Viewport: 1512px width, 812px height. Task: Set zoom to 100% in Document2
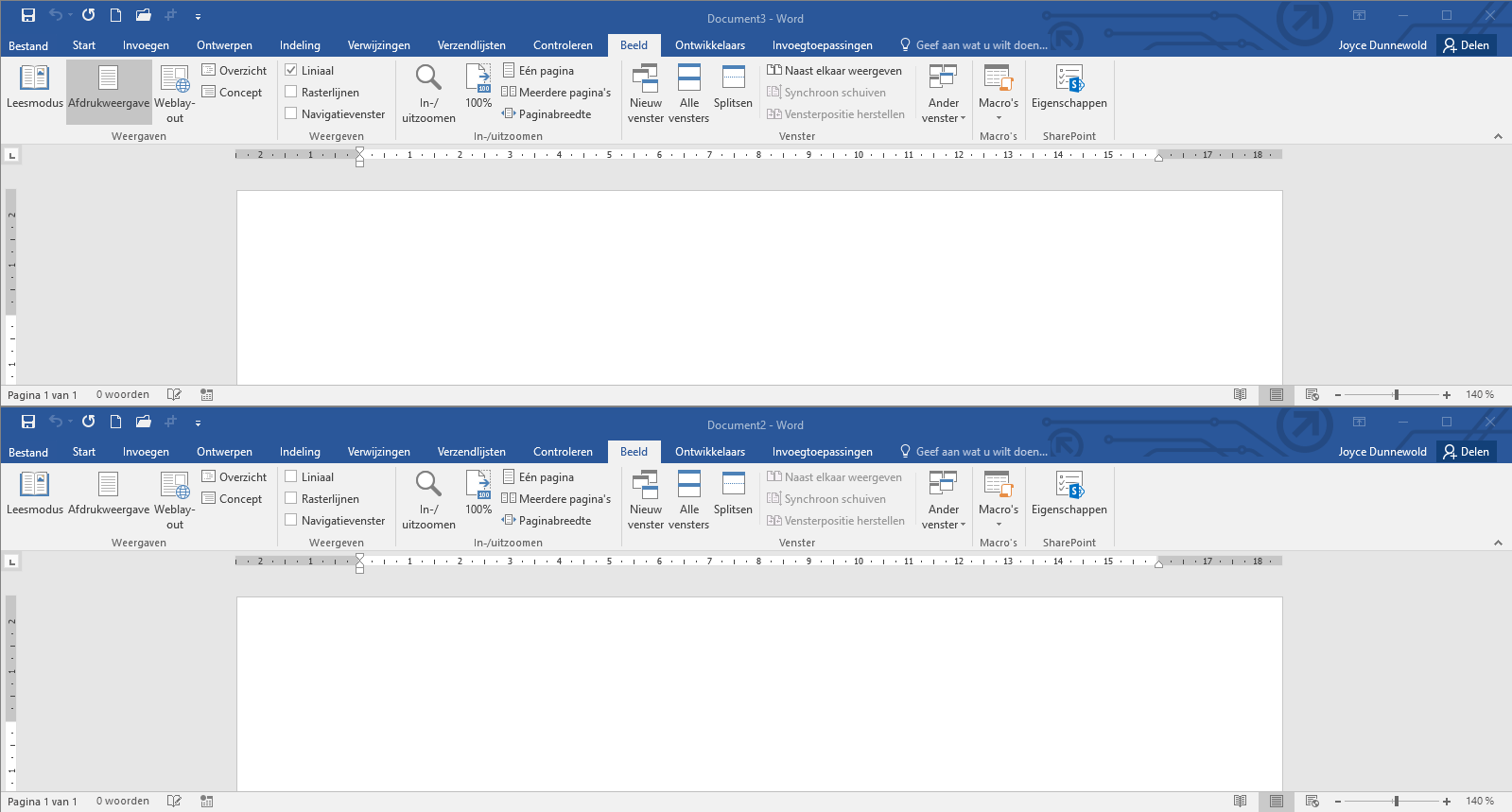(478, 493)
